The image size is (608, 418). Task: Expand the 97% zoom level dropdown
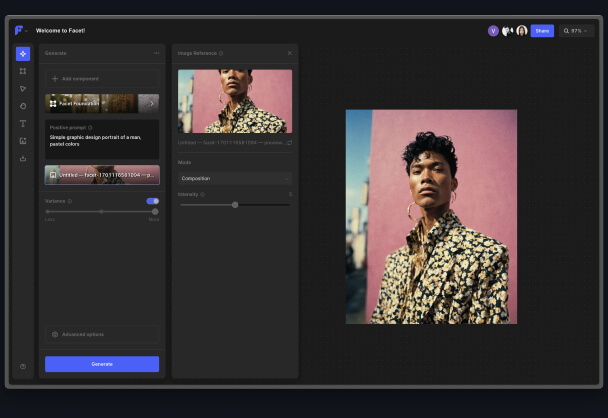(x=577, y=31)
